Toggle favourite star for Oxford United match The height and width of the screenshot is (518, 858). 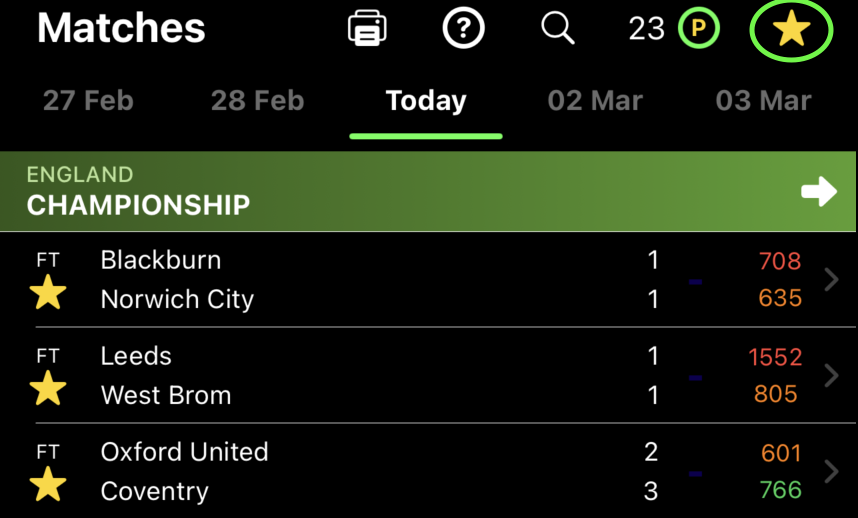click(48, 485)
